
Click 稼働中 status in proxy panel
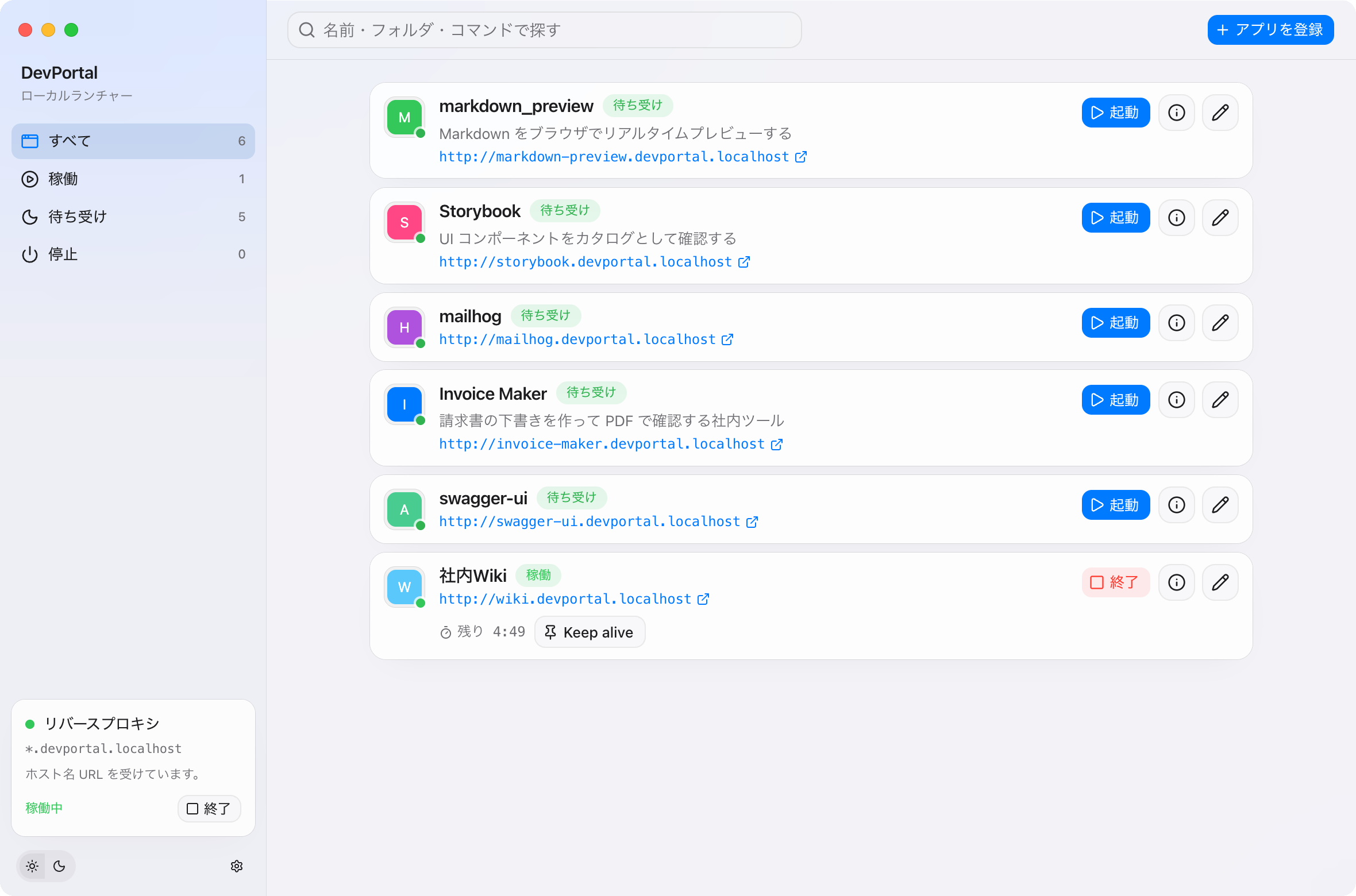(44, 808)
